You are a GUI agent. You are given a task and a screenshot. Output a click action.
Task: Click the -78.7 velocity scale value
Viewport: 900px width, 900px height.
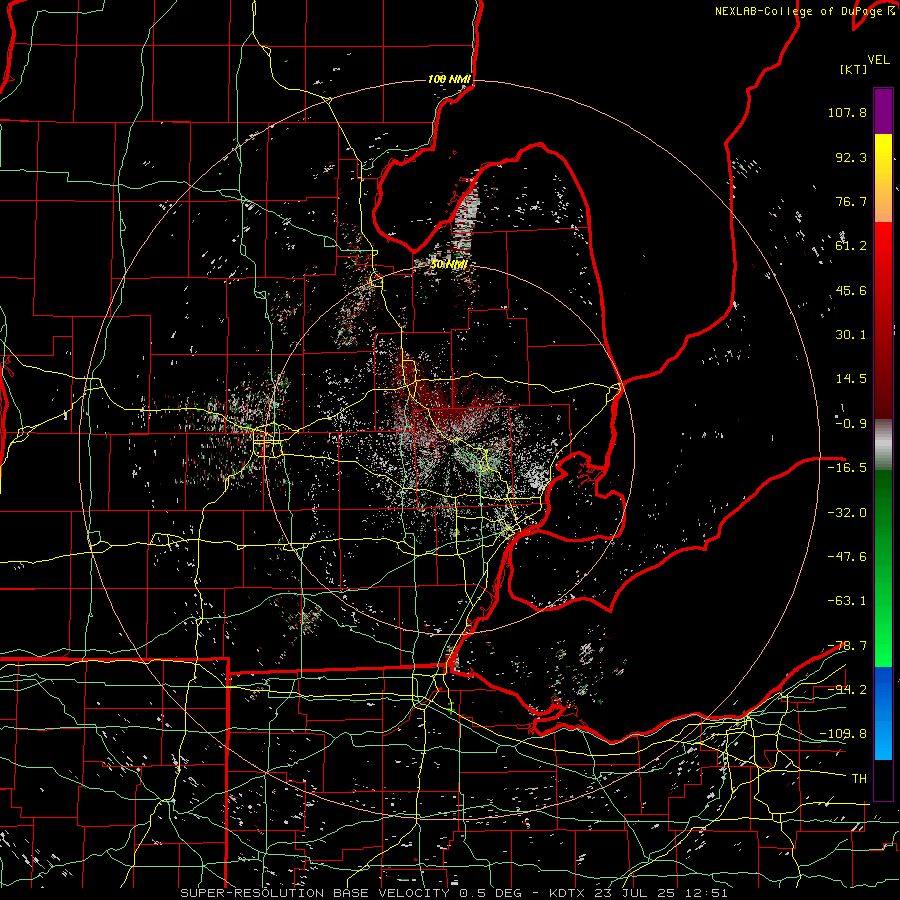tap(847, 645)
